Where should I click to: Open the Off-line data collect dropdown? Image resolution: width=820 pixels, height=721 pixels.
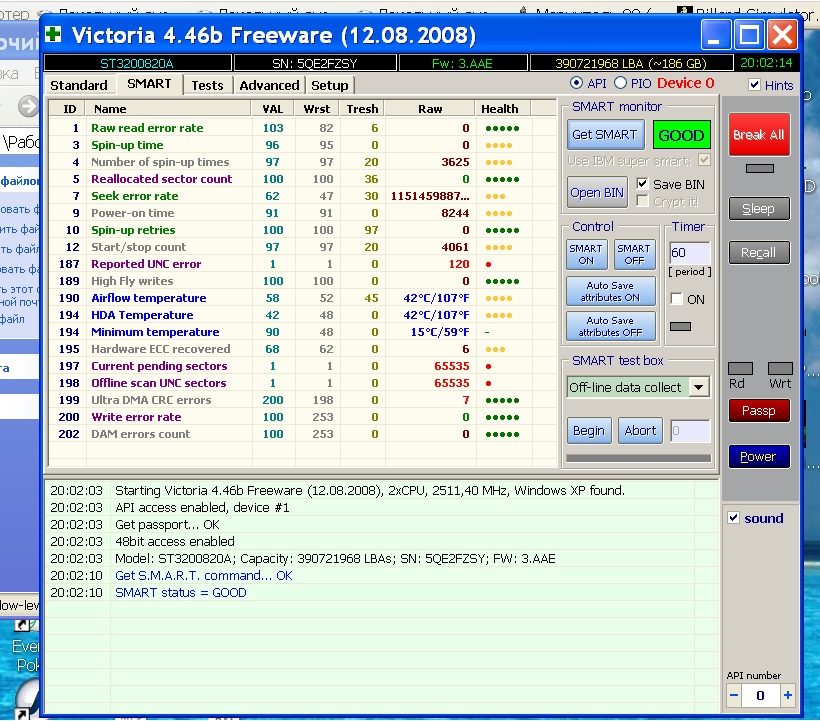point(699,387)
